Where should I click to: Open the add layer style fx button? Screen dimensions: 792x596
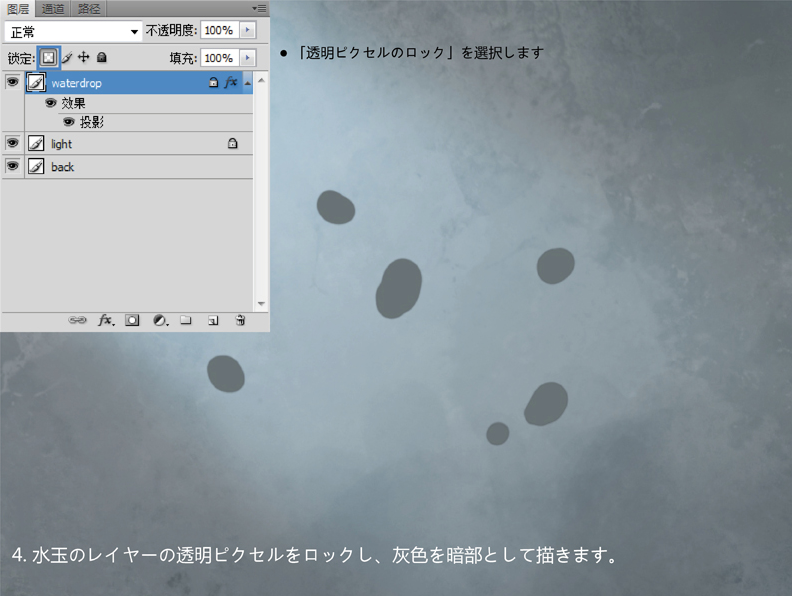pos(106,320)
